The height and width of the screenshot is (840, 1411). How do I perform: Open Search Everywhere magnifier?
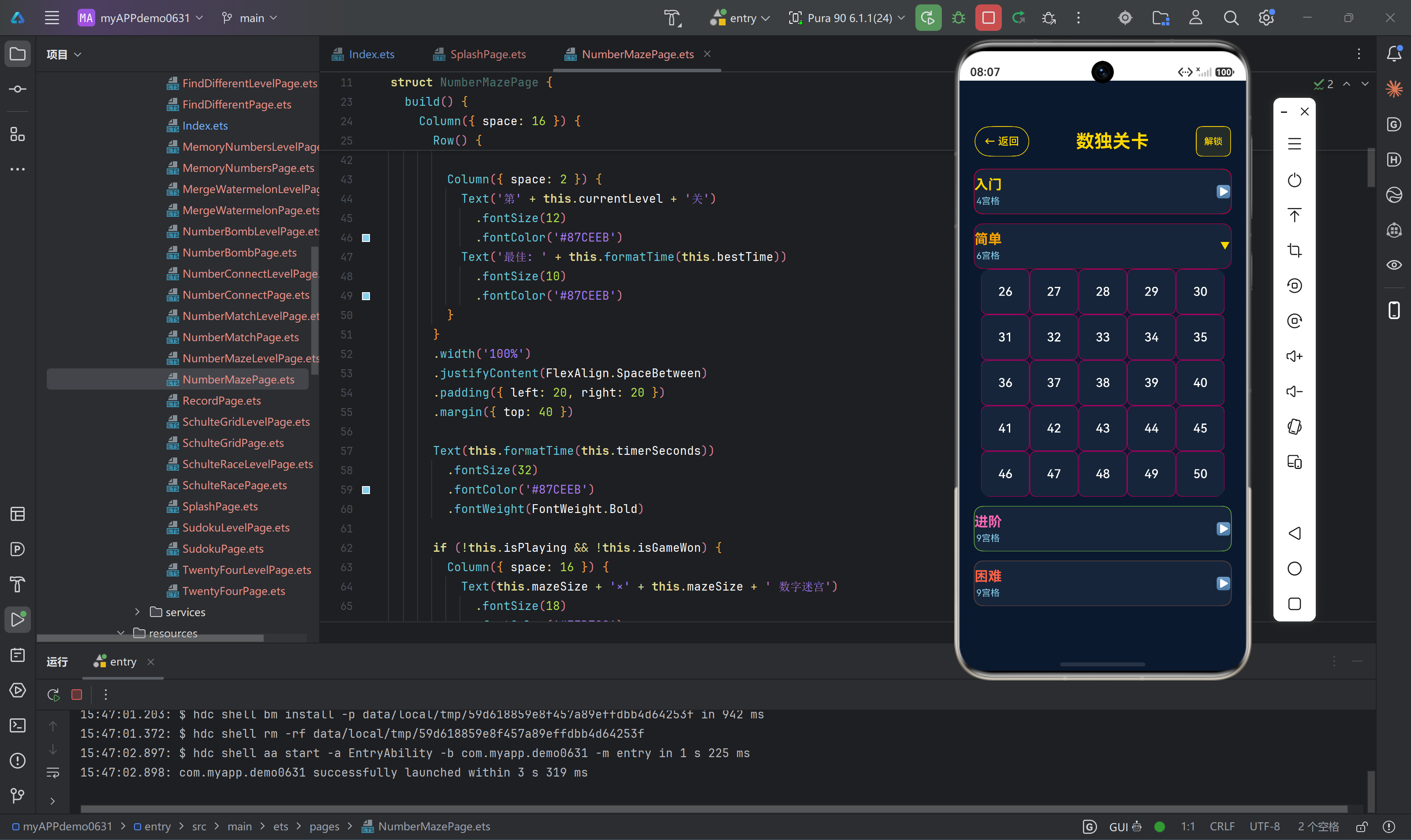1230,18
